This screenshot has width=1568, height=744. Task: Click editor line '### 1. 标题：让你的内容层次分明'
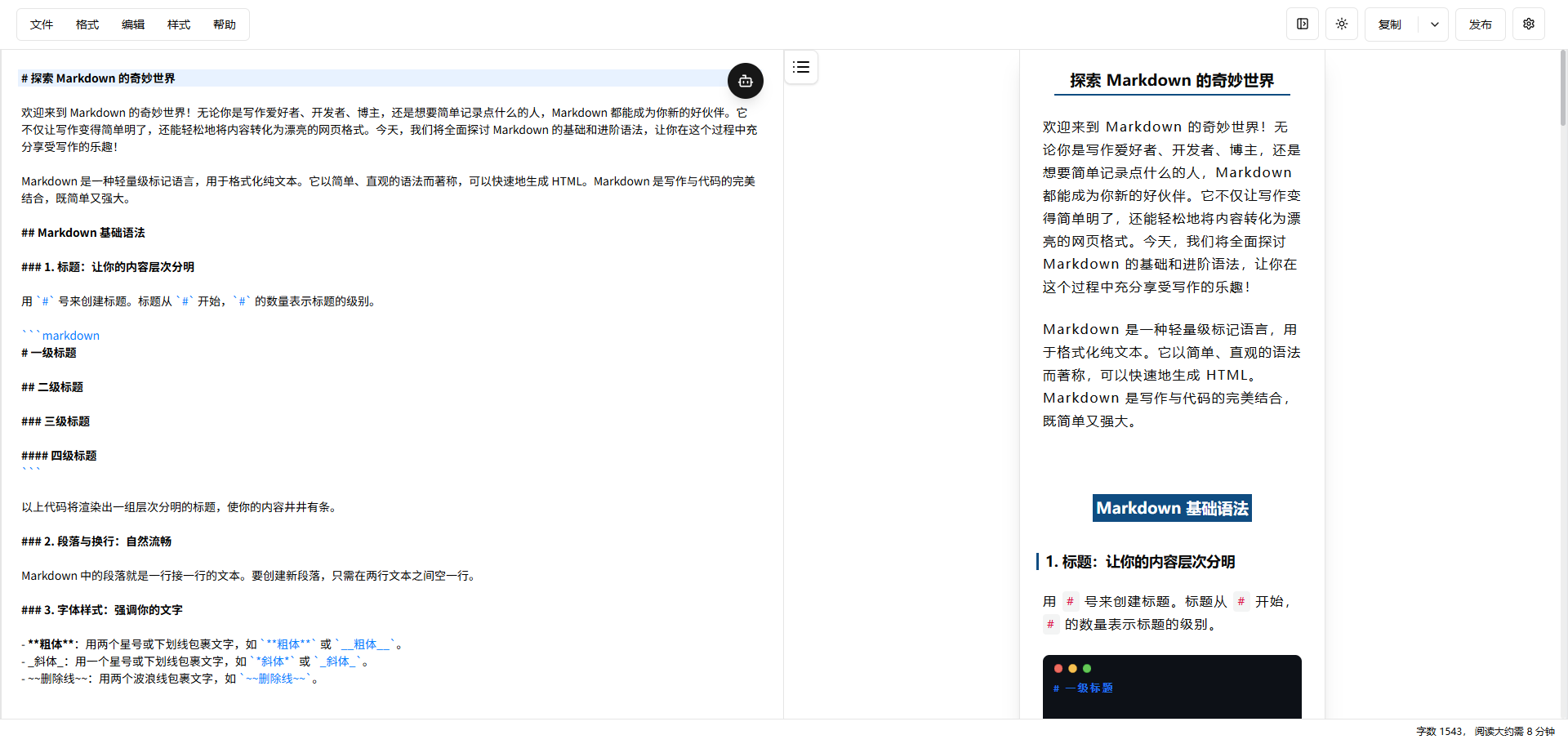pos(108,267)
